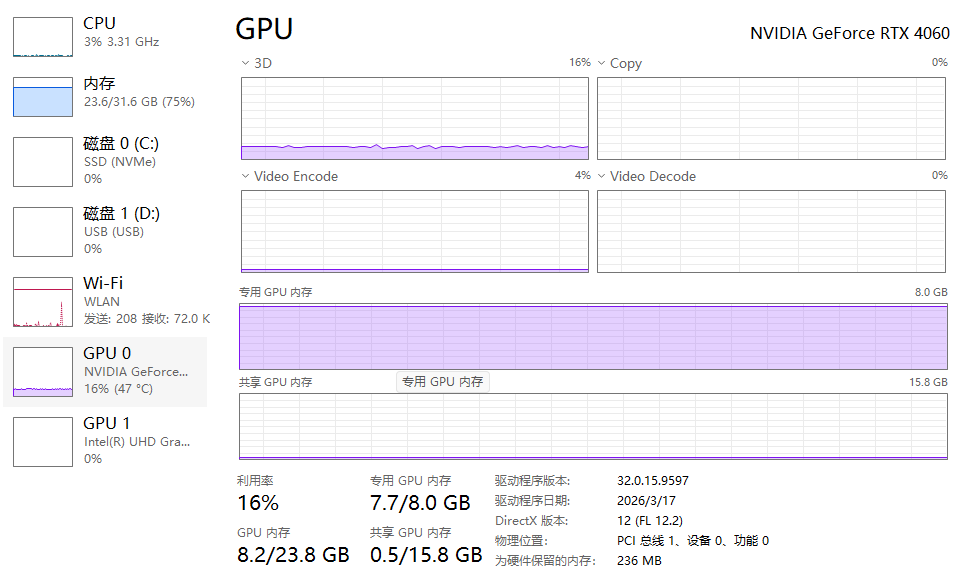Image resolution: width=969 pixels, height=572 pixels.
Task: Select the 磁盘 1 (D:) graph thumbnail
Action: click(43, 232)
